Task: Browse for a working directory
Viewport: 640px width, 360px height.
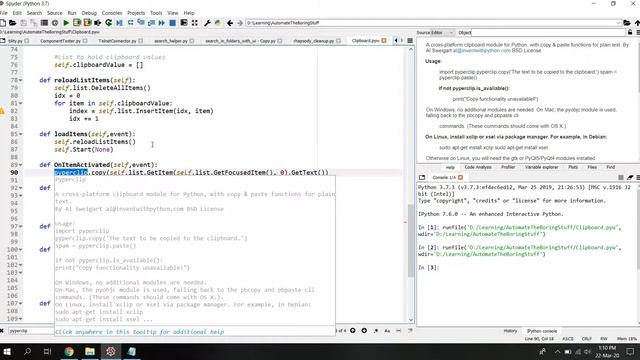Action: coord(627,23)
